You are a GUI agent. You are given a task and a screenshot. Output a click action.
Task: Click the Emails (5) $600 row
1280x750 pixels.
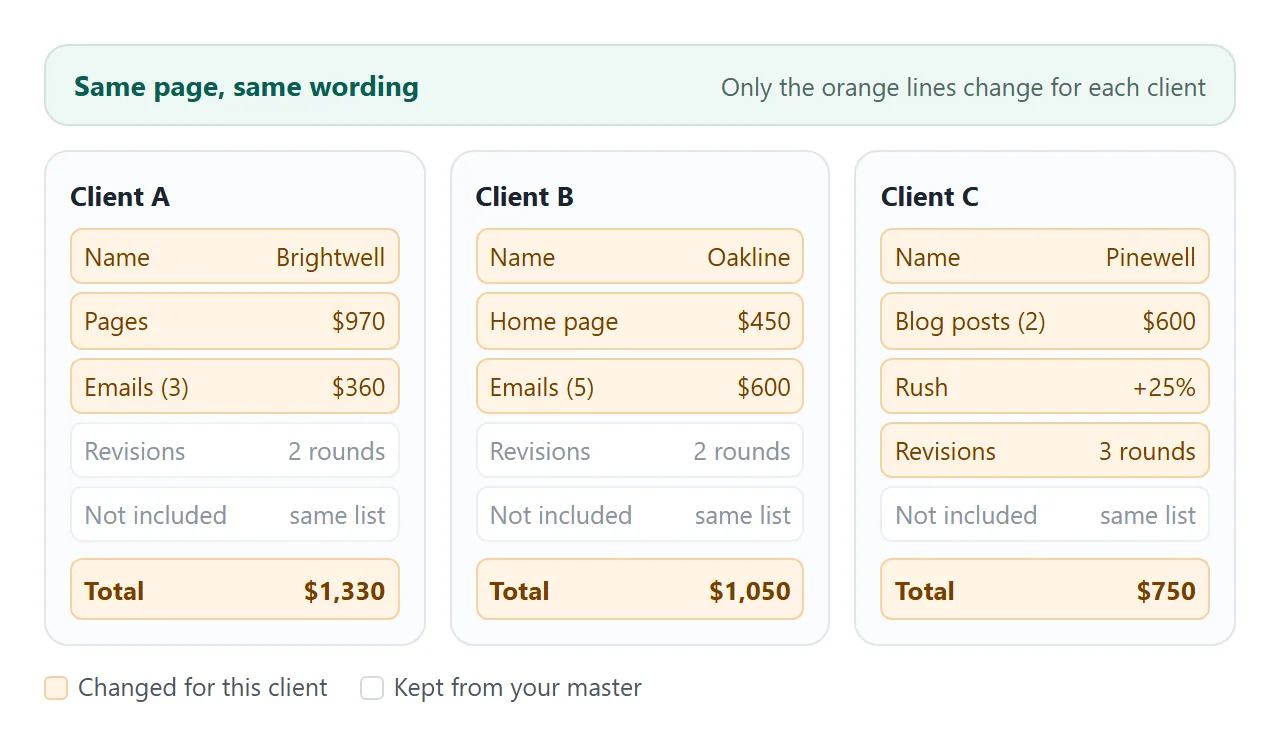coord(640,387)
